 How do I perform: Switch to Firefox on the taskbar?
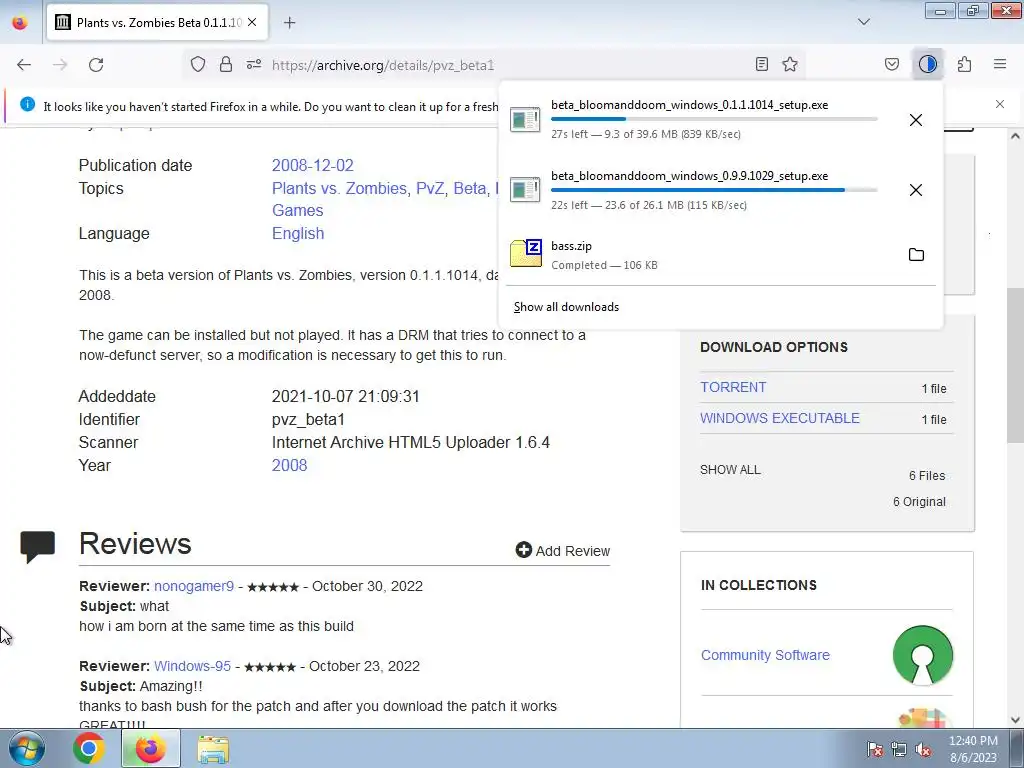[150, 748]
